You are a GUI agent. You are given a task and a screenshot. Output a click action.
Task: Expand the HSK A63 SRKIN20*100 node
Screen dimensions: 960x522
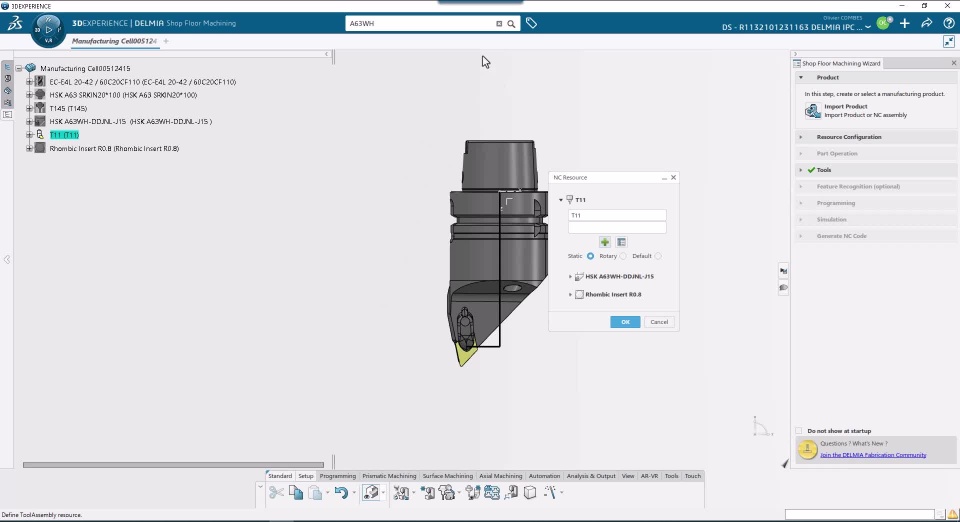pos(29,95)
